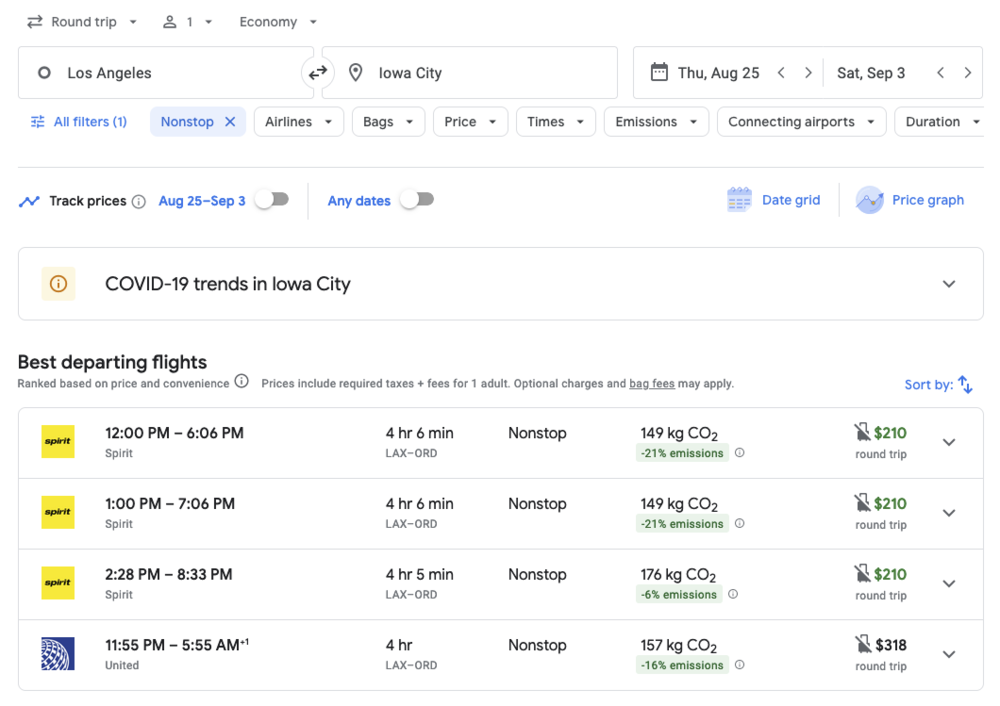
Task: Go to next departure date after Aug 25
Action: (x=808, y=73)
